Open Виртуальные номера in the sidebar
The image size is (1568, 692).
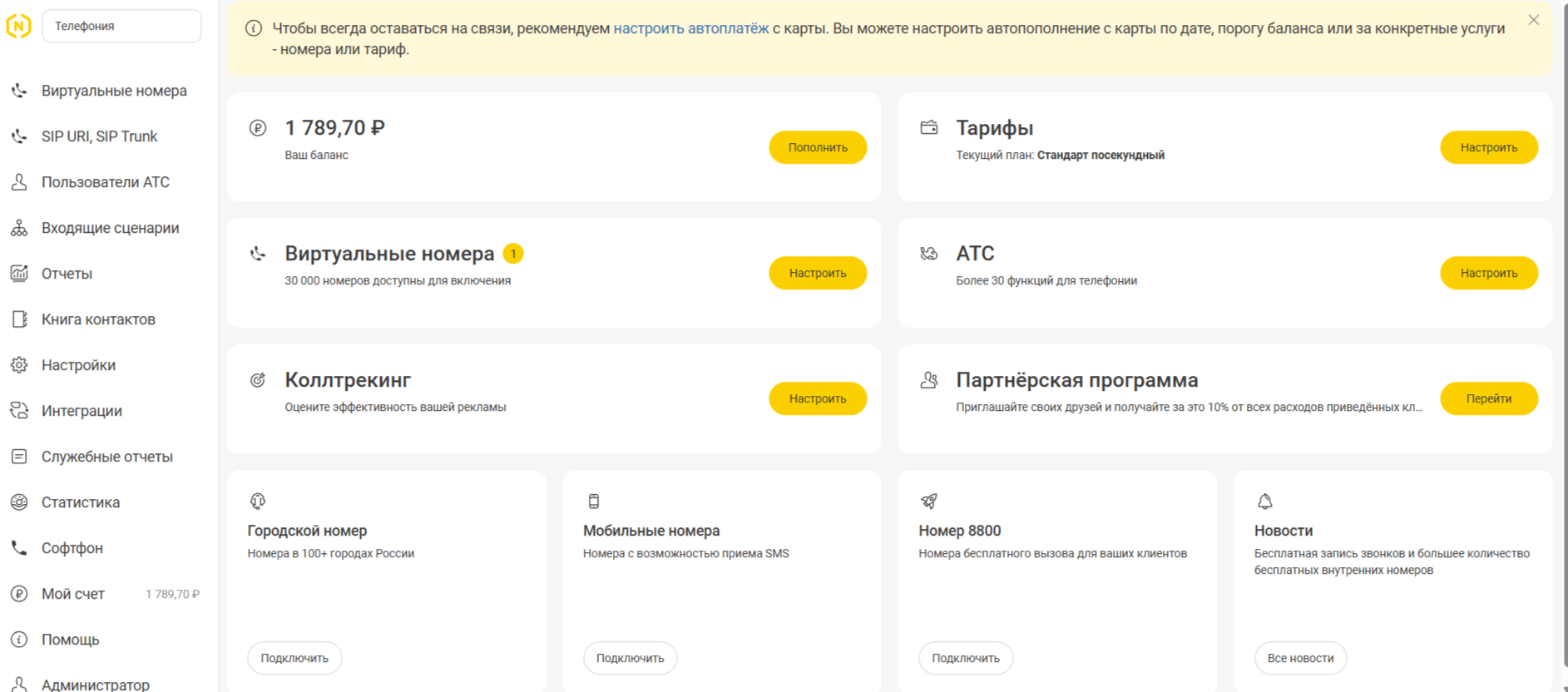coord(114,91)
